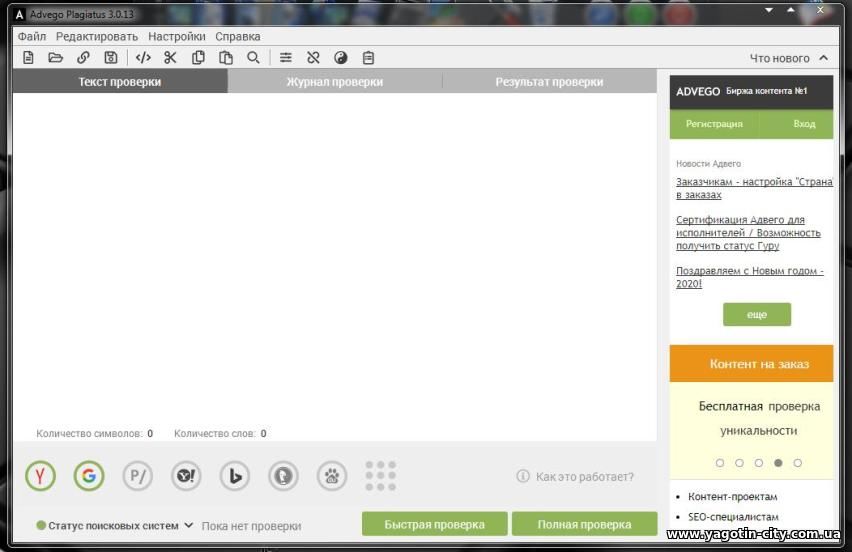Click Количество слов counter text
Image resolution: width=852 pixels, height=552 pixels.
pyautogui.click(x=220, y=434)
